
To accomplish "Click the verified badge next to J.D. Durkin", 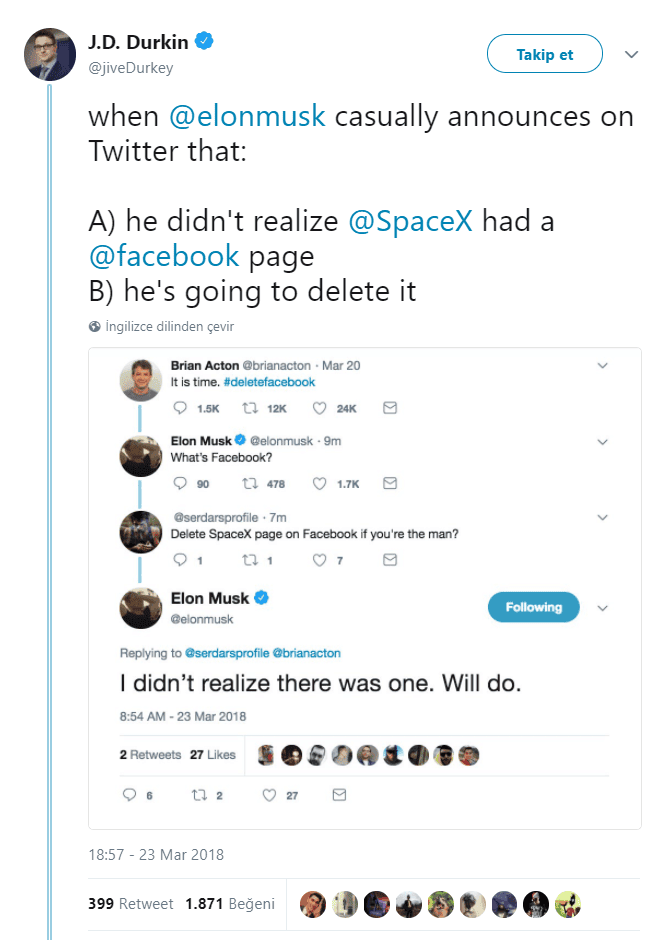I will coord(204,41).
